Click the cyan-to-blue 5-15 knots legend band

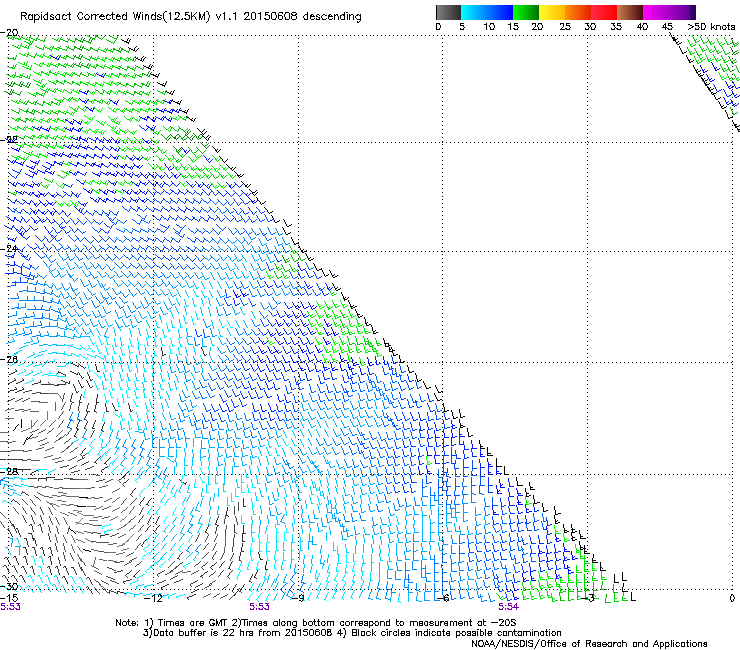coord(487,12)
